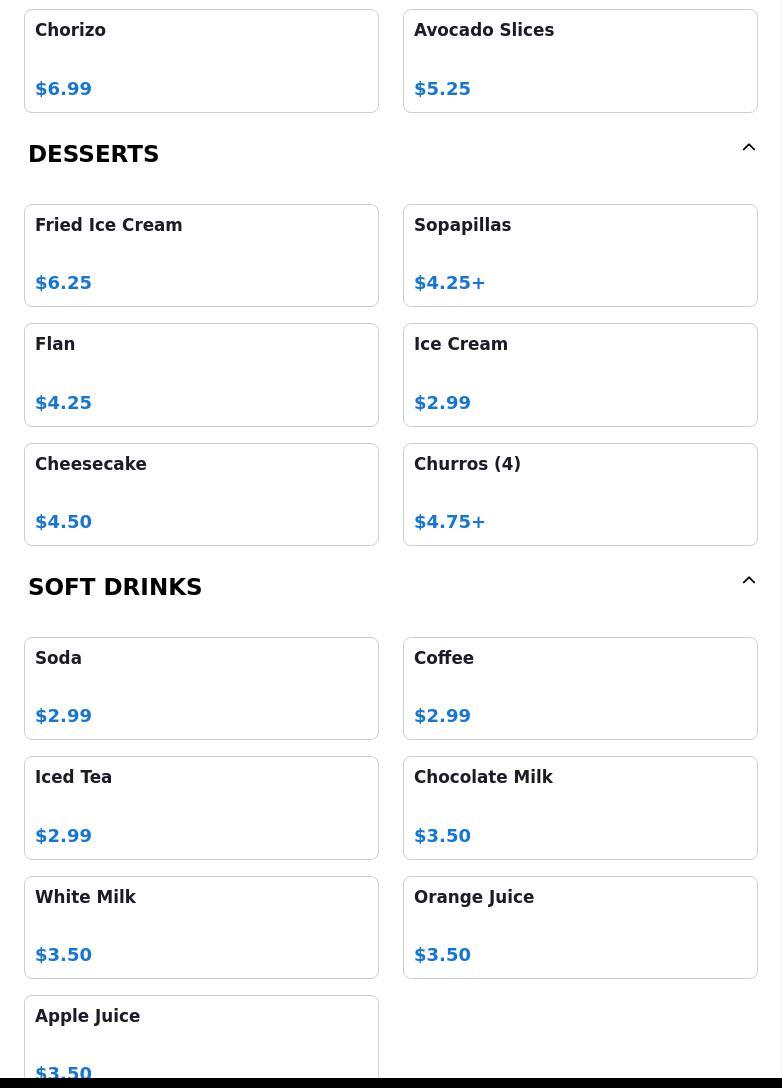Viewport: 782px width, 1088px height.
Task: Select the Chorizo menu item
Action: pos(201,61)
